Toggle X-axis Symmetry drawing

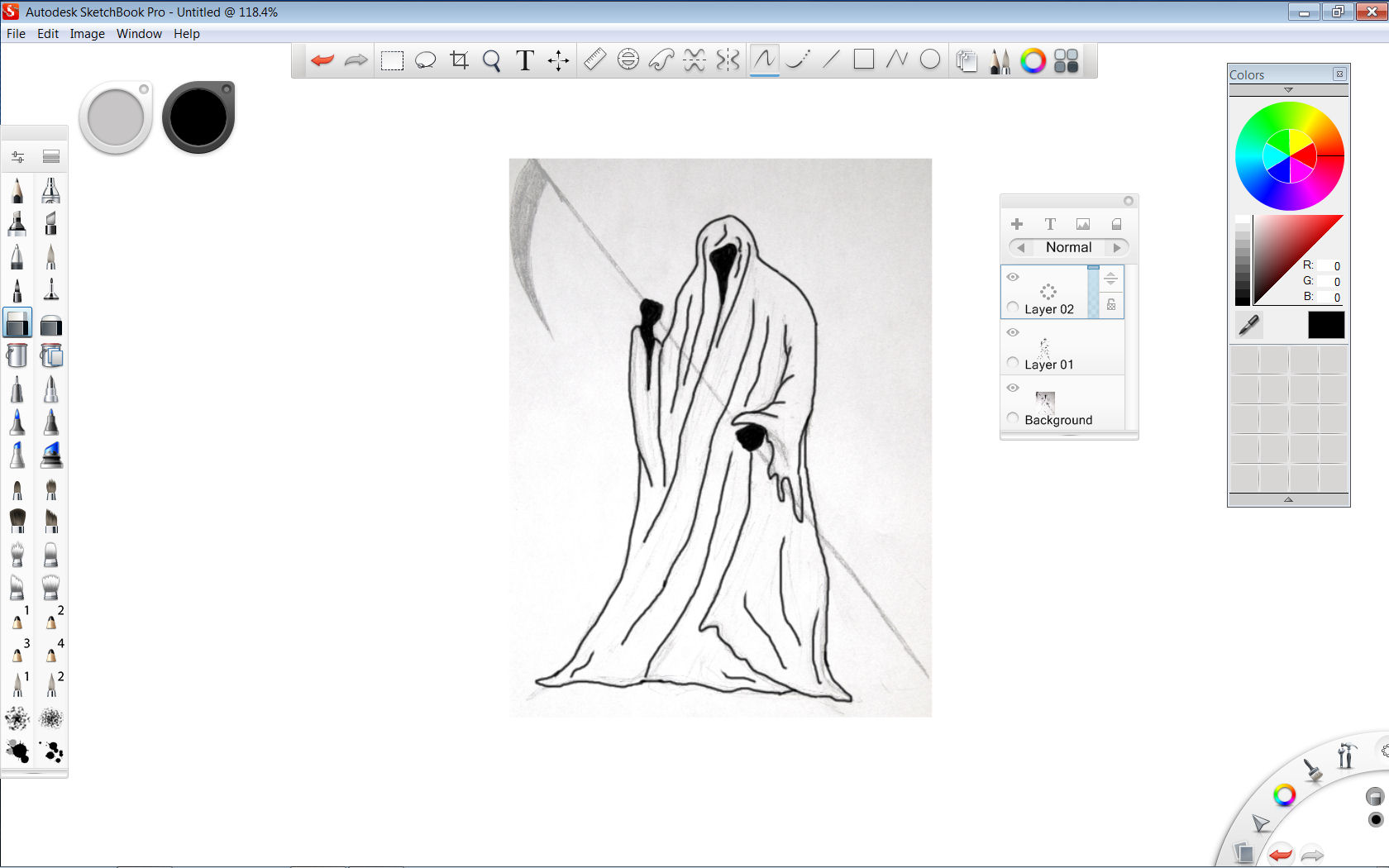click(x=694, y=60)
